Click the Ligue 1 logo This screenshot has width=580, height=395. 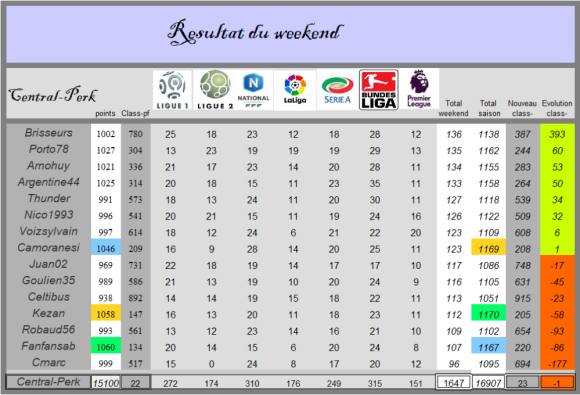tap(172, 90)
